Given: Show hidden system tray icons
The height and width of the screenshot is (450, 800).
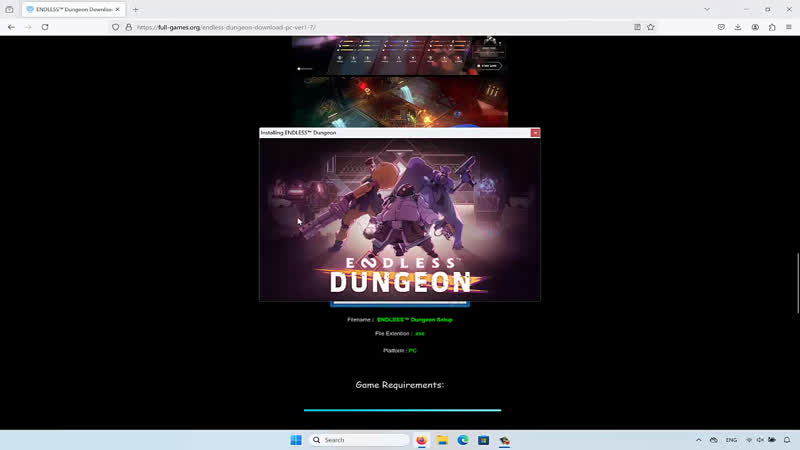Looking at the screenshot, I should coord(698,440).
